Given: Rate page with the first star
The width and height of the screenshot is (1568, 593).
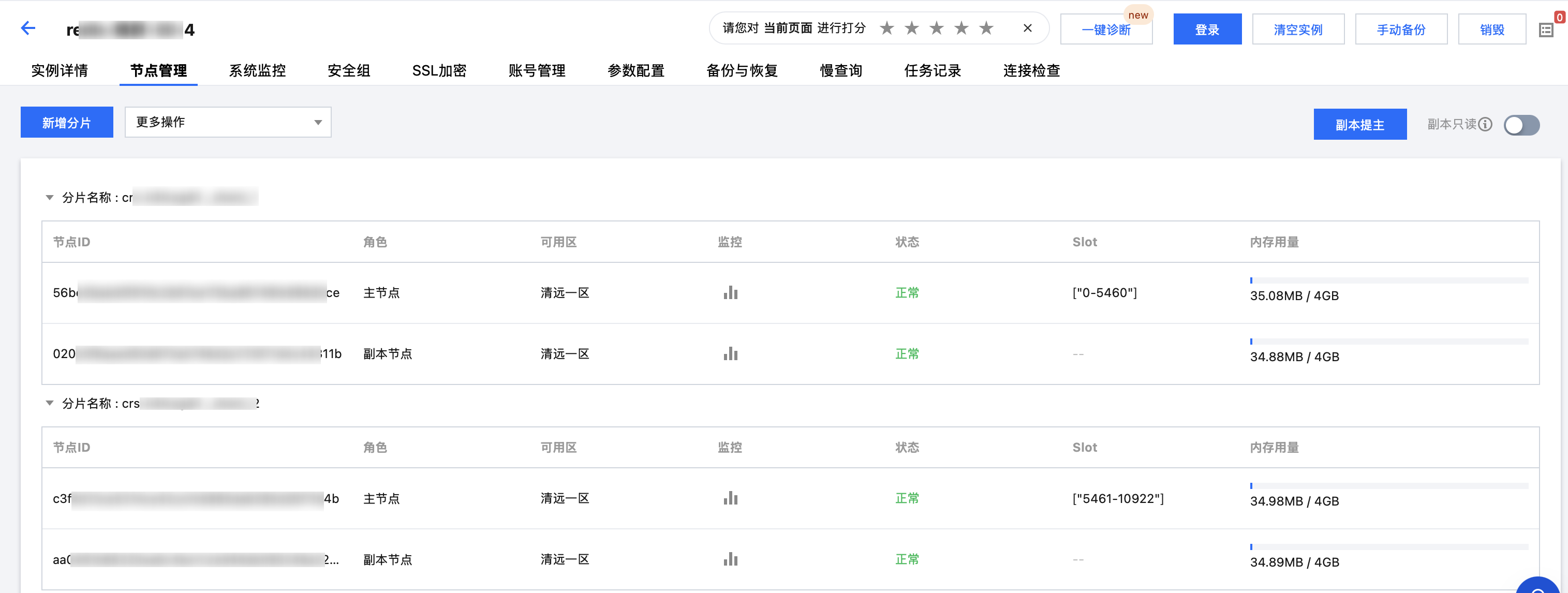Looking at the screenshot, I should tap(887, 28).
